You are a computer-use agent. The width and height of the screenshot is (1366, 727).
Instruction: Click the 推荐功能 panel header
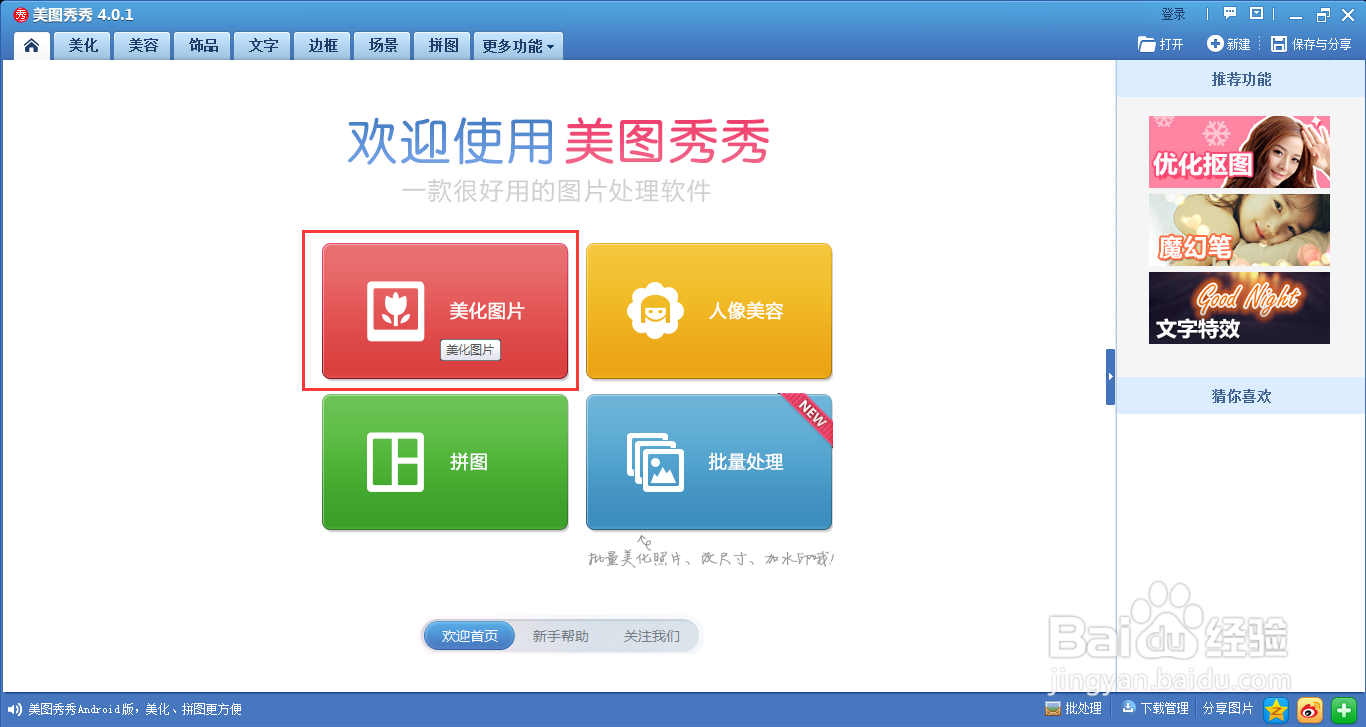[1241, 79]
